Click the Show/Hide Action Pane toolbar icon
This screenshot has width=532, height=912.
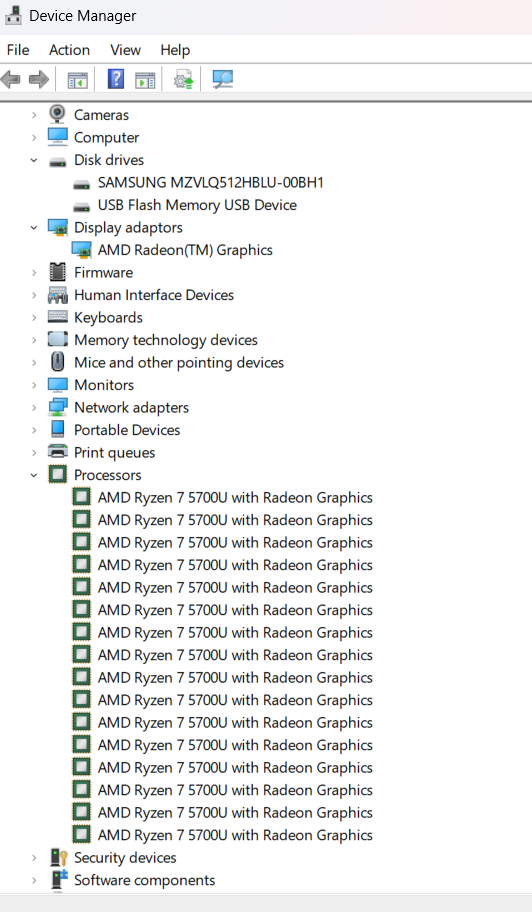(145, 80)
